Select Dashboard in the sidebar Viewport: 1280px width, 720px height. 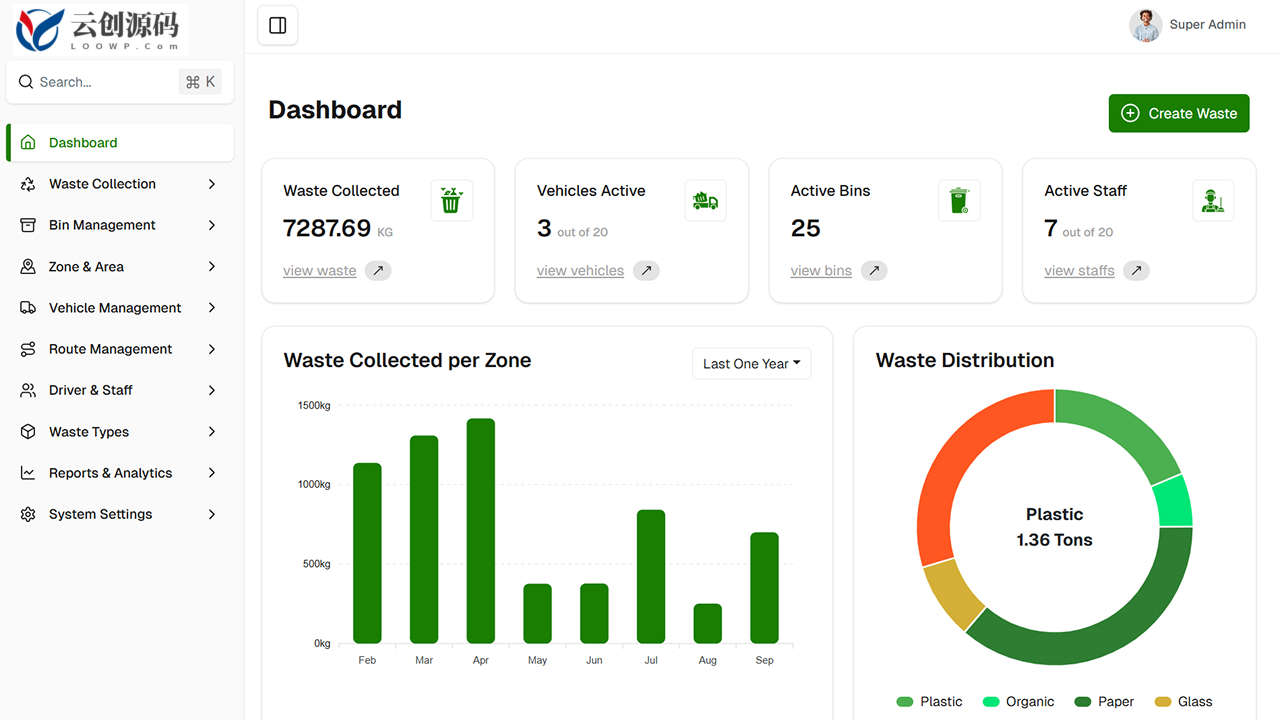tap(120, 143)
